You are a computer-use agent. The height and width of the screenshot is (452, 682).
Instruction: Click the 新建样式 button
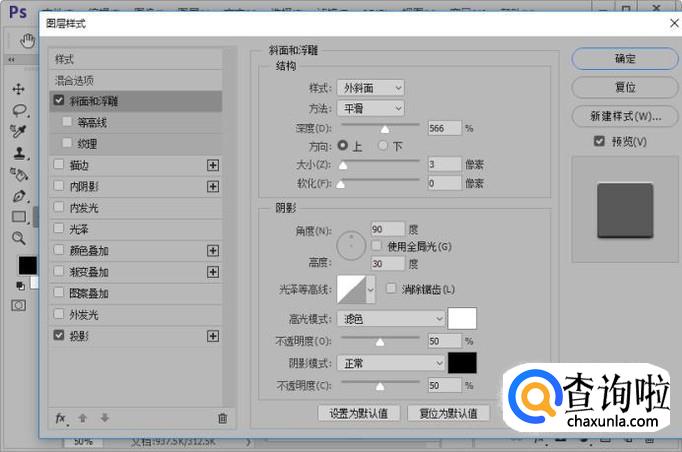point(625,115)
